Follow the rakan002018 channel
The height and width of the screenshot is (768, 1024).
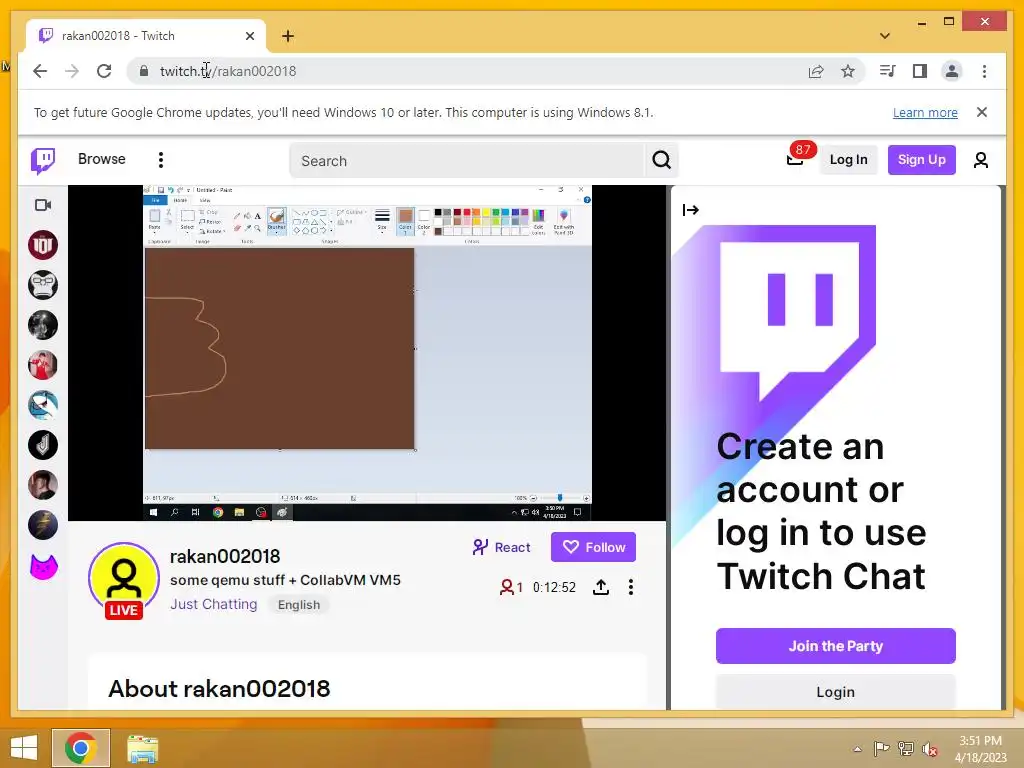coord(593,547)
